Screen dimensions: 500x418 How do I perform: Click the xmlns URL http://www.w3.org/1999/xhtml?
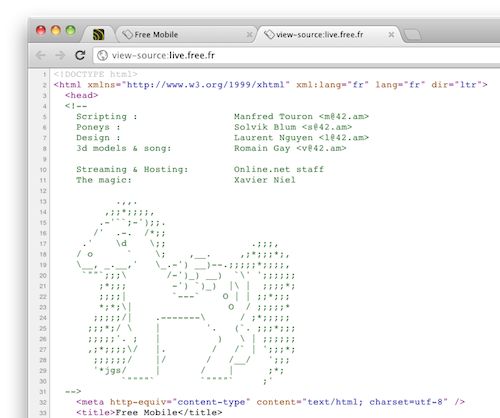pyautogui.click(x=205, y=85)
